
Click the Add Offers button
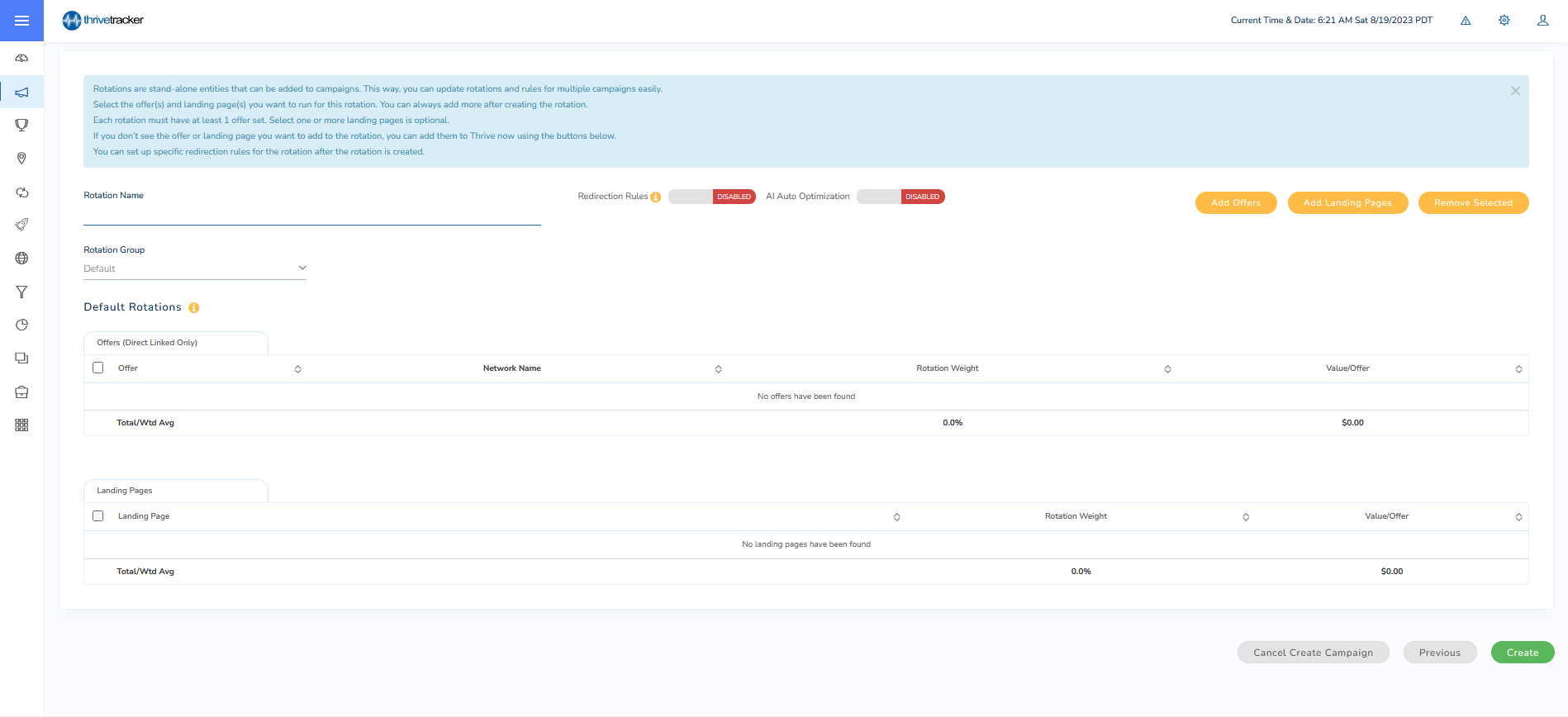click(x=1236, y=202)
